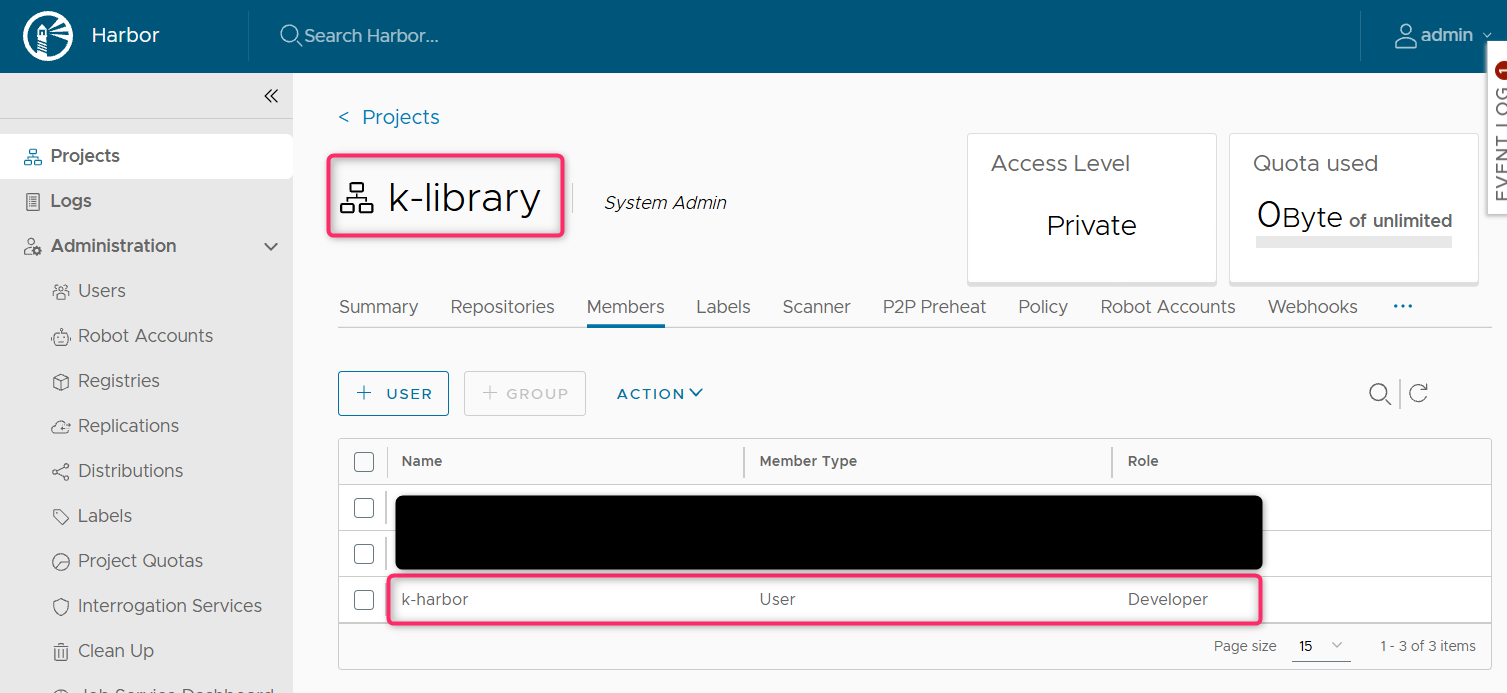Open the EVENT LOG side panel
The image size is (1507, 693).
tap(1498, 127)
